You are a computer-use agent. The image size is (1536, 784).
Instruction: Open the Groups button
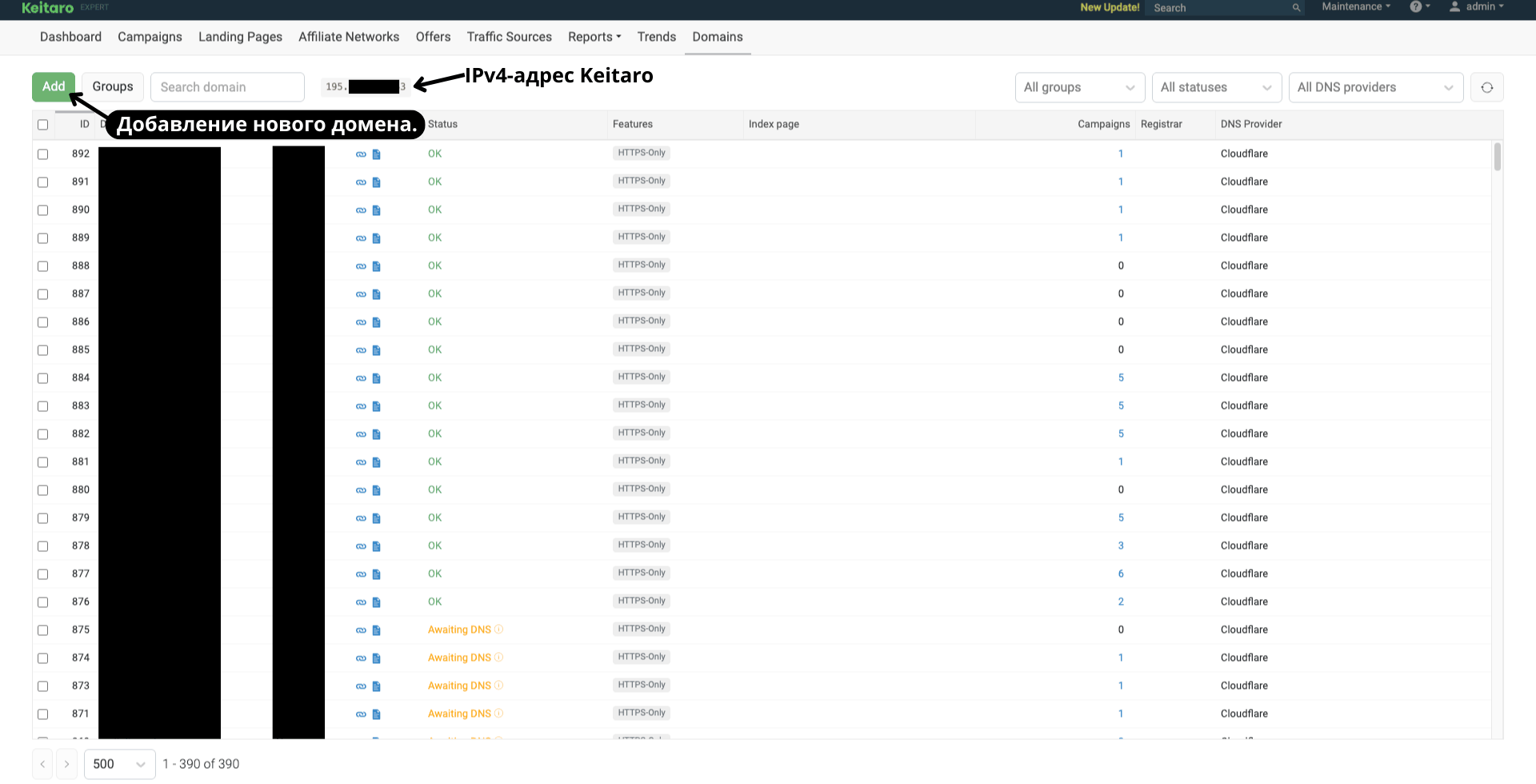pyautogui.click(x=113, y=86)
